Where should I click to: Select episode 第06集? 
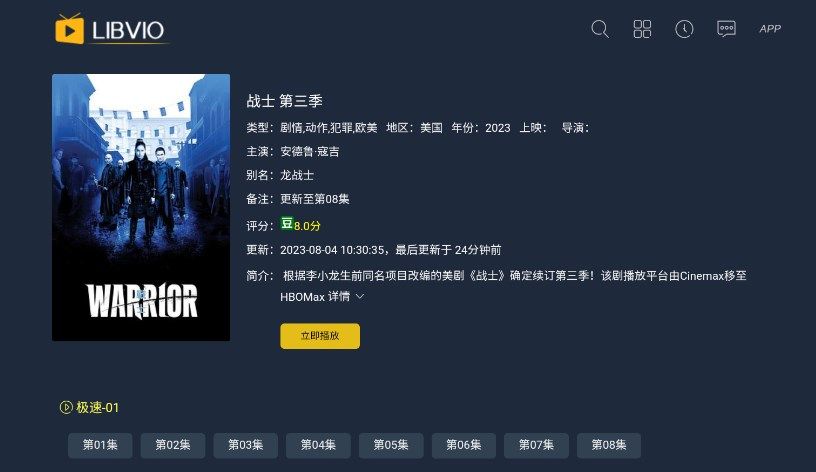click(464, 445)
